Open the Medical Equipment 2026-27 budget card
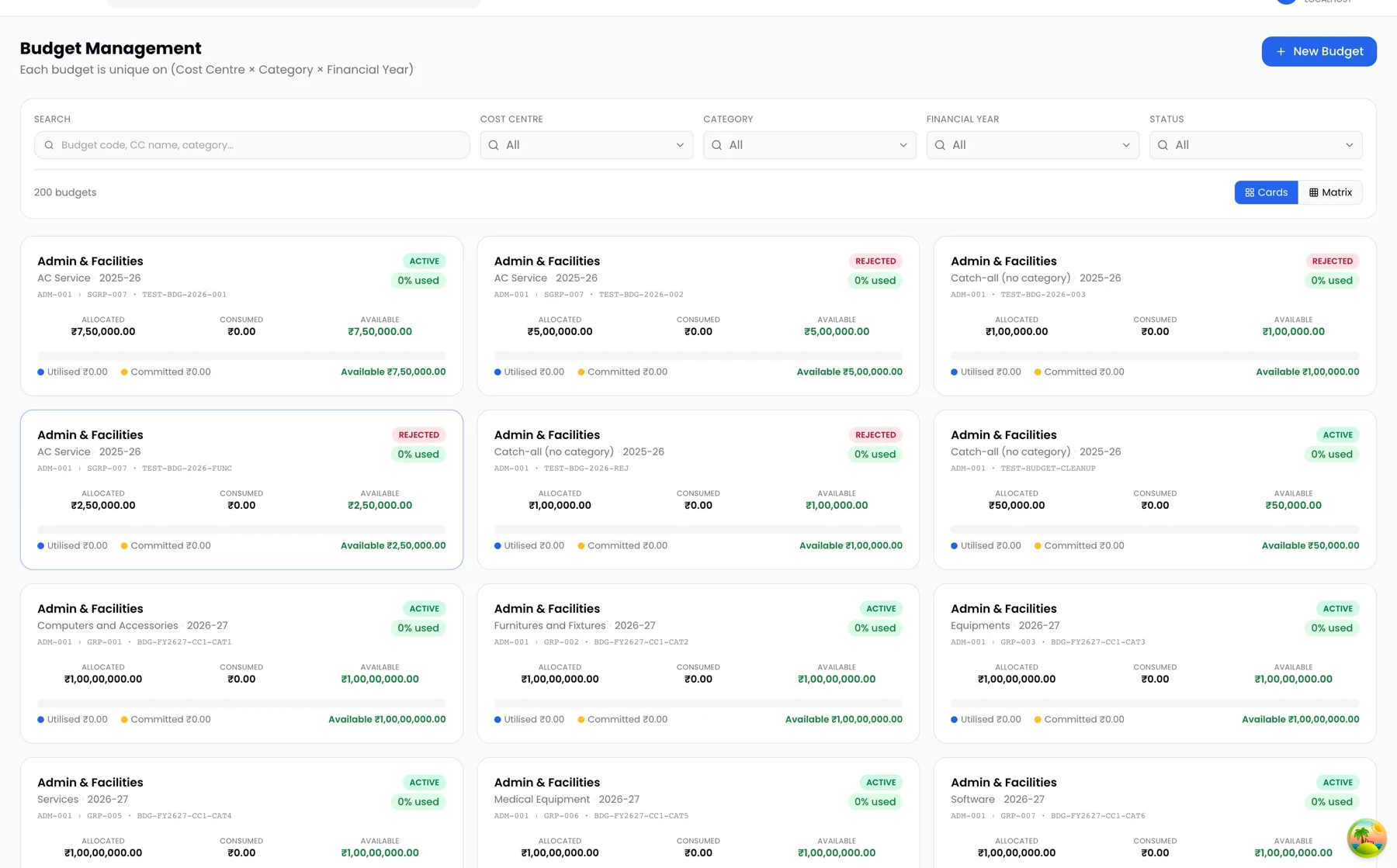The height and width of the screenshot is (868, 1397). click(x=698, y=813)
